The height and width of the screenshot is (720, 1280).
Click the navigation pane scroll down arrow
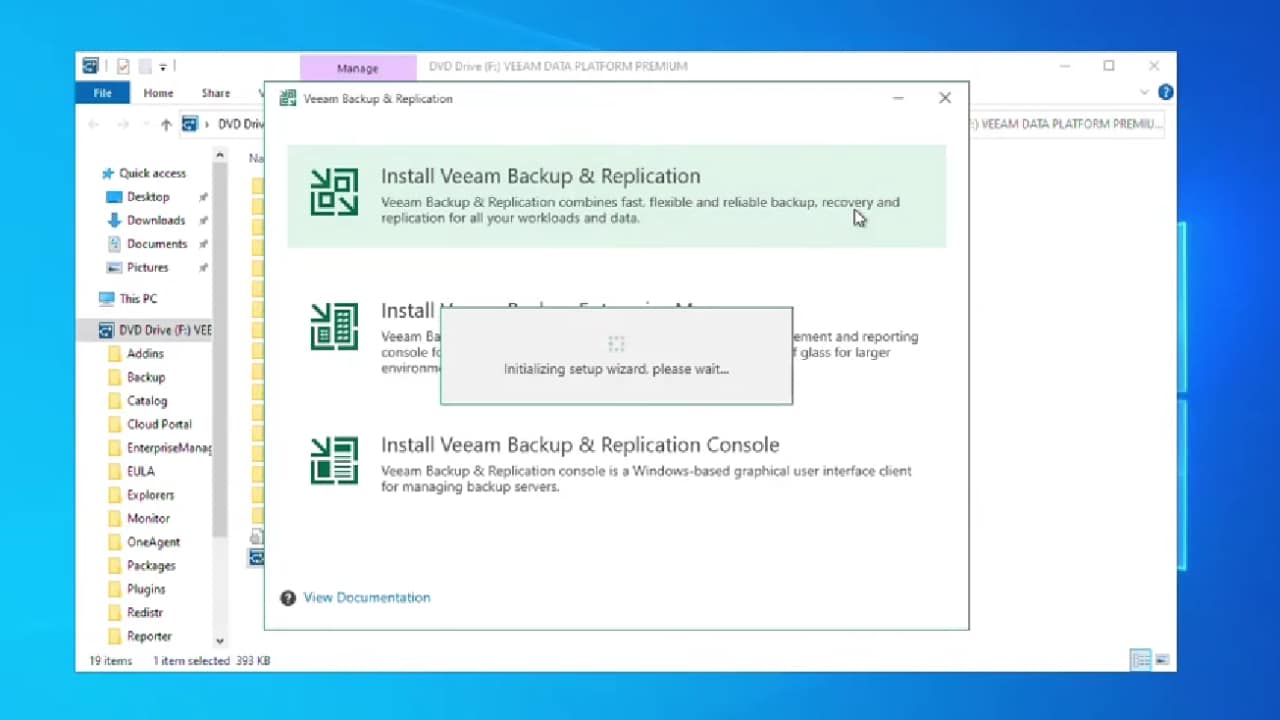[220, 641]
